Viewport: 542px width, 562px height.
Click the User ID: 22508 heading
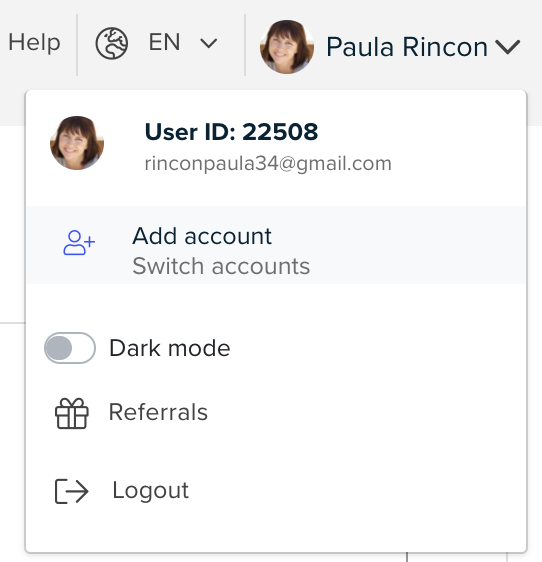(231, 132)
